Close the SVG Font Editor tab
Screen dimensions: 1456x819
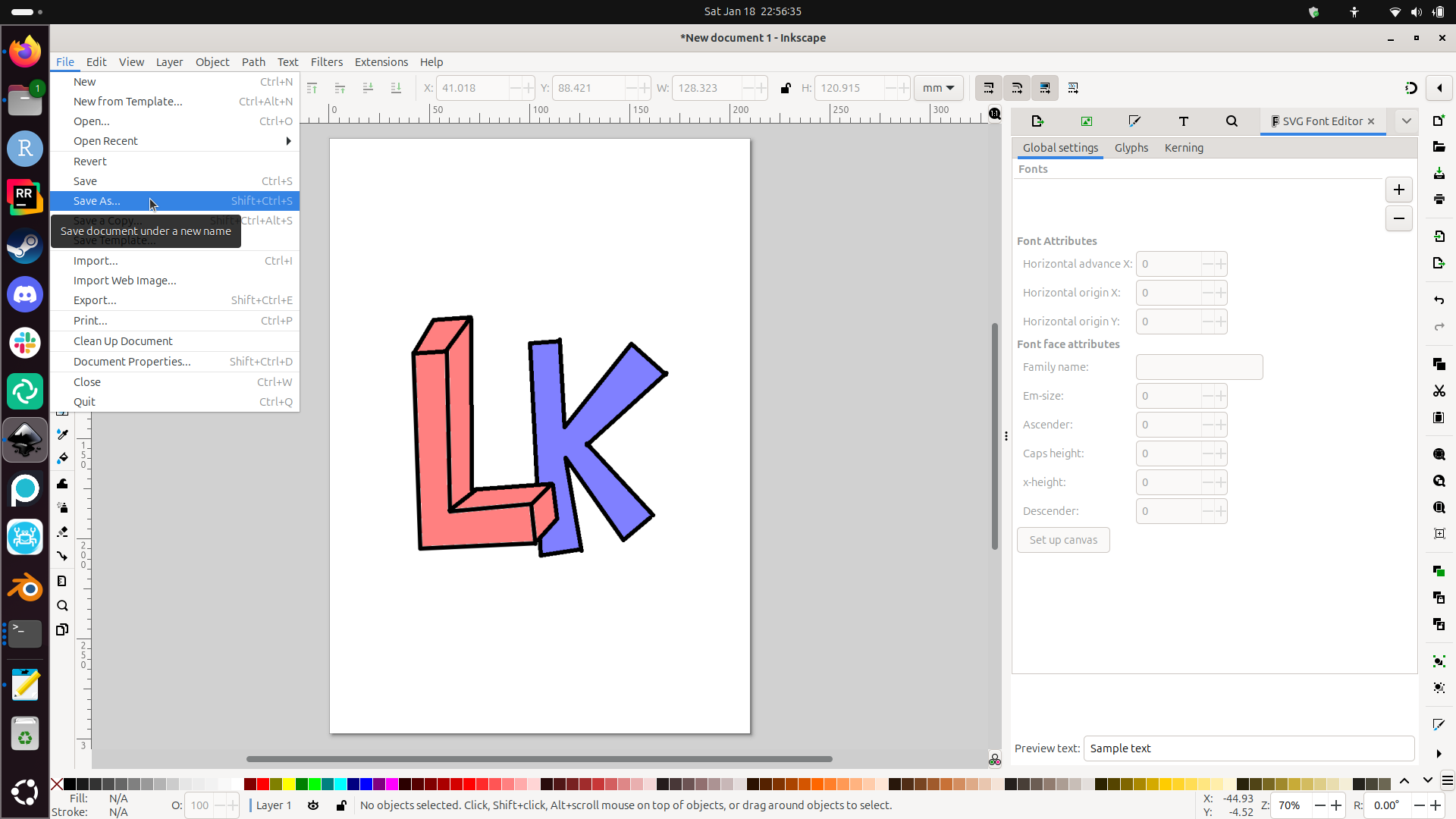(1371, 121)
